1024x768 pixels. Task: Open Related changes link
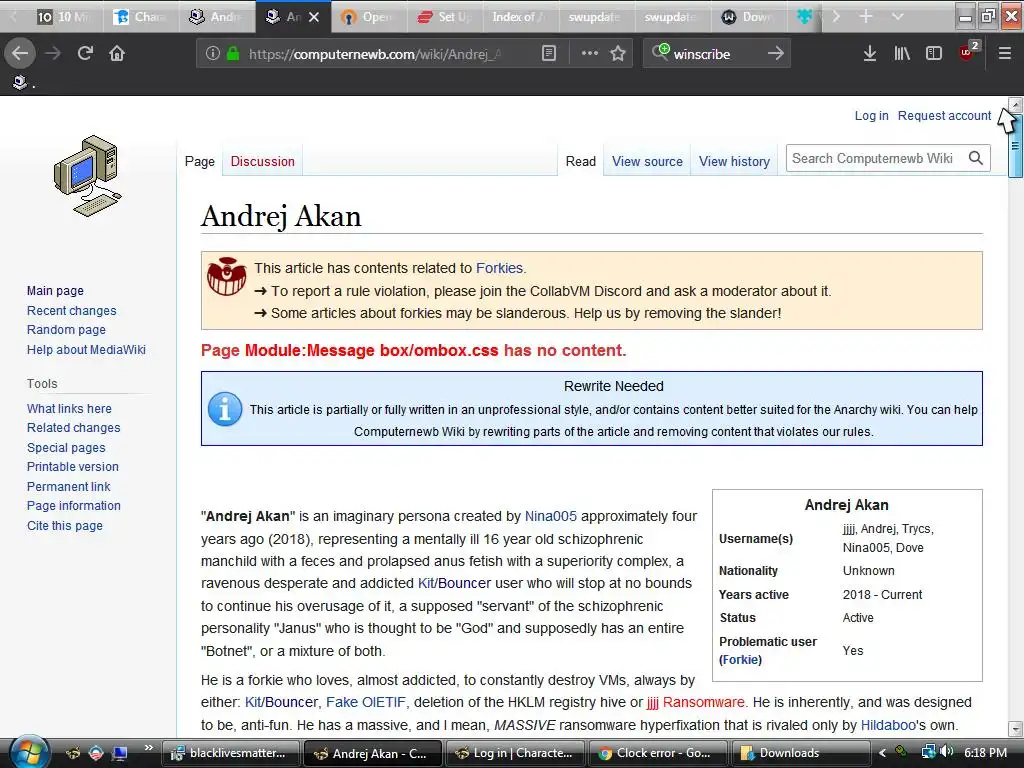(x=73, y=428)
